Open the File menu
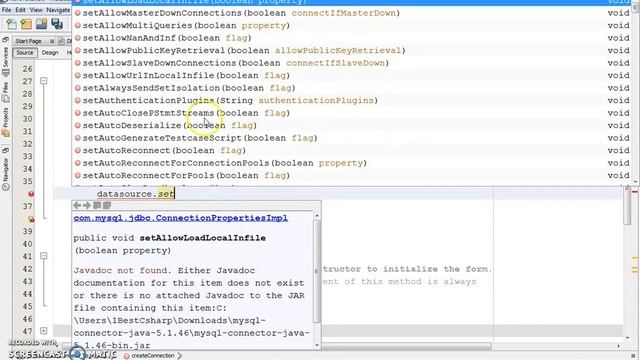 [x=7, y=10]
